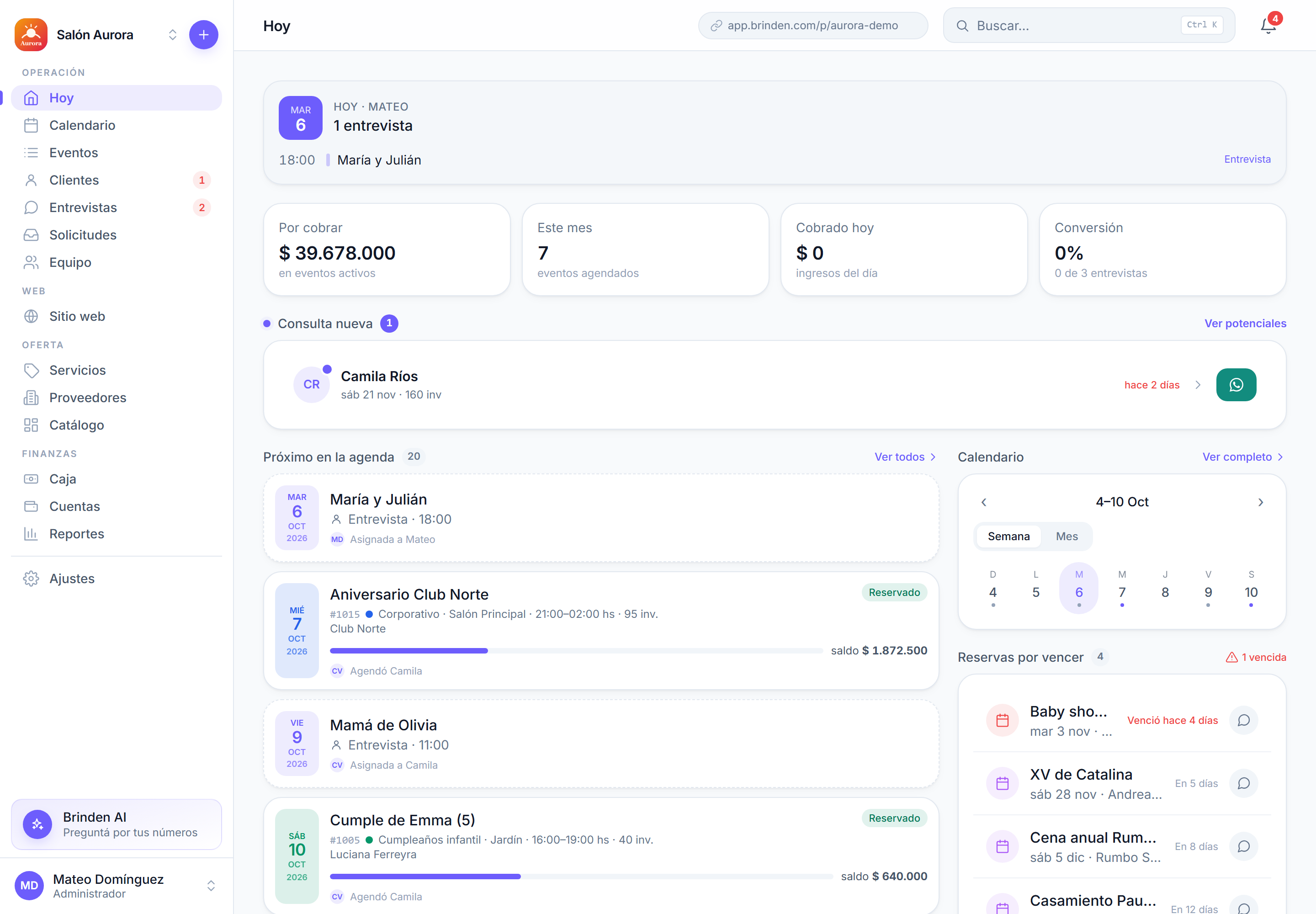Open the Por cobrar stat card
Screen dimensions: 1316x914
pos(387,250)
